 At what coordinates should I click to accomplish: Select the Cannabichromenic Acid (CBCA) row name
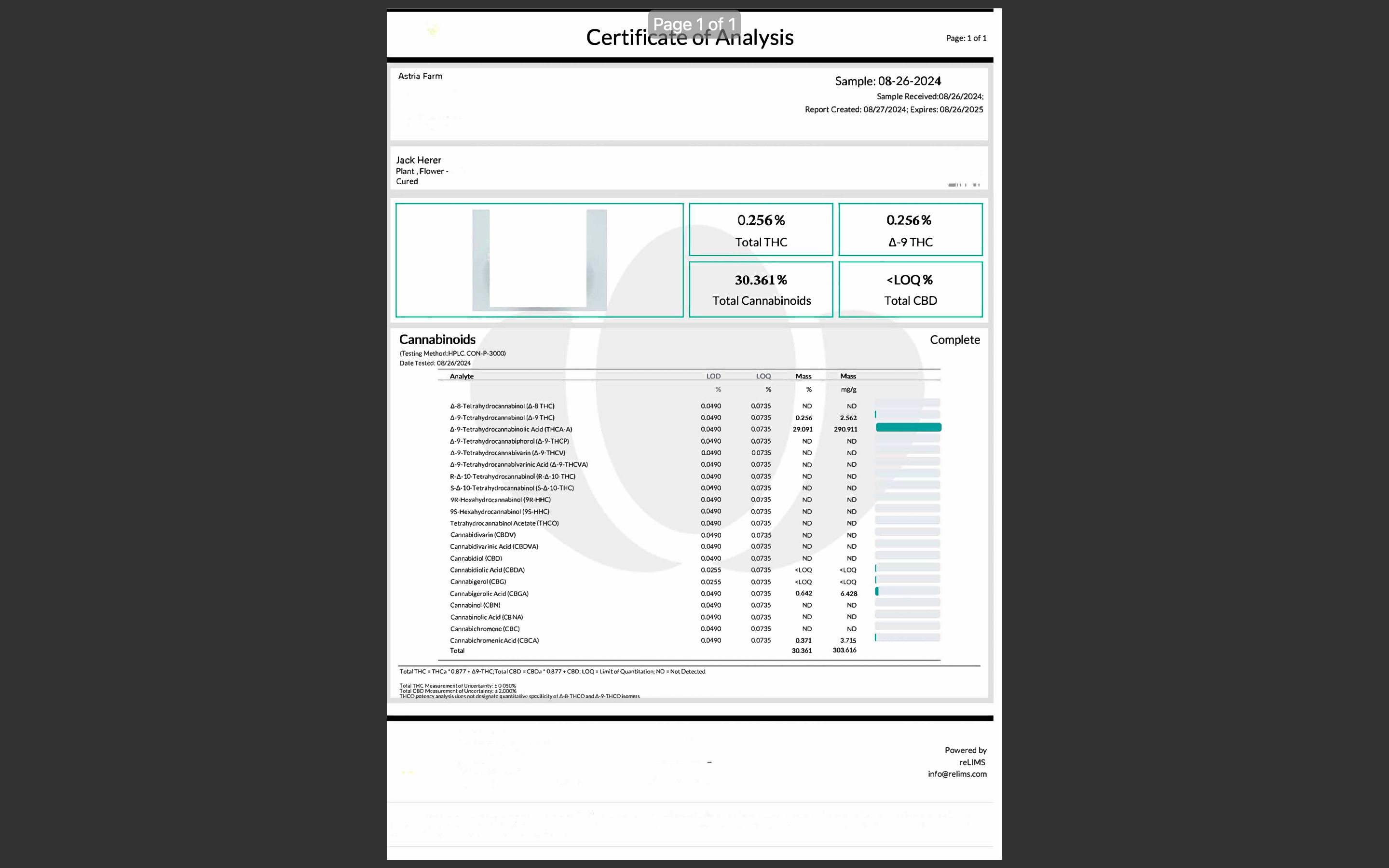pyautogui.click(x=494, y=641)
